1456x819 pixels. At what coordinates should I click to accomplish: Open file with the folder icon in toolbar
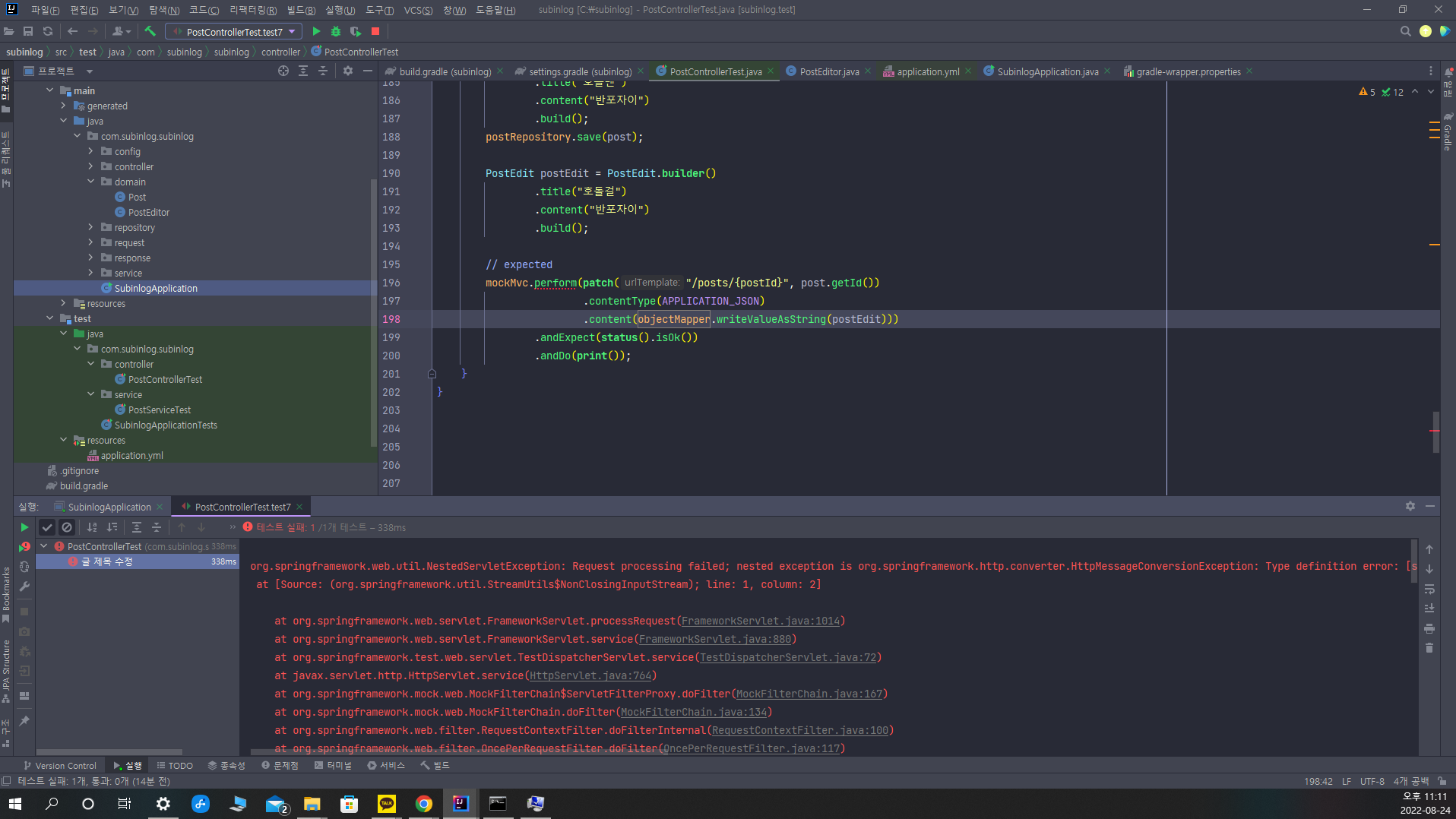pyautogui.click(x=9, y=31)
